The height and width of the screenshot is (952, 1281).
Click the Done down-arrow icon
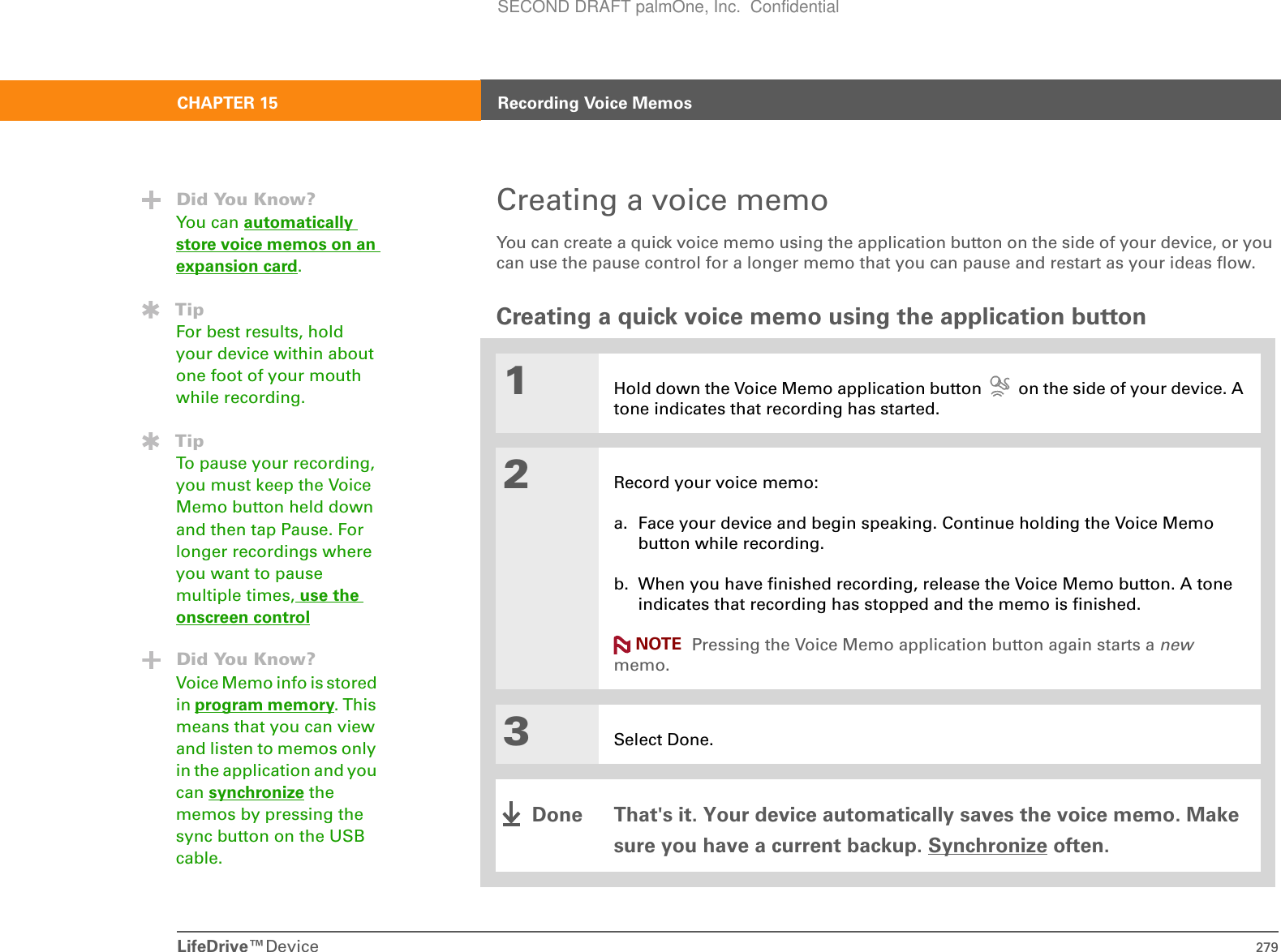tap(511, 813)
